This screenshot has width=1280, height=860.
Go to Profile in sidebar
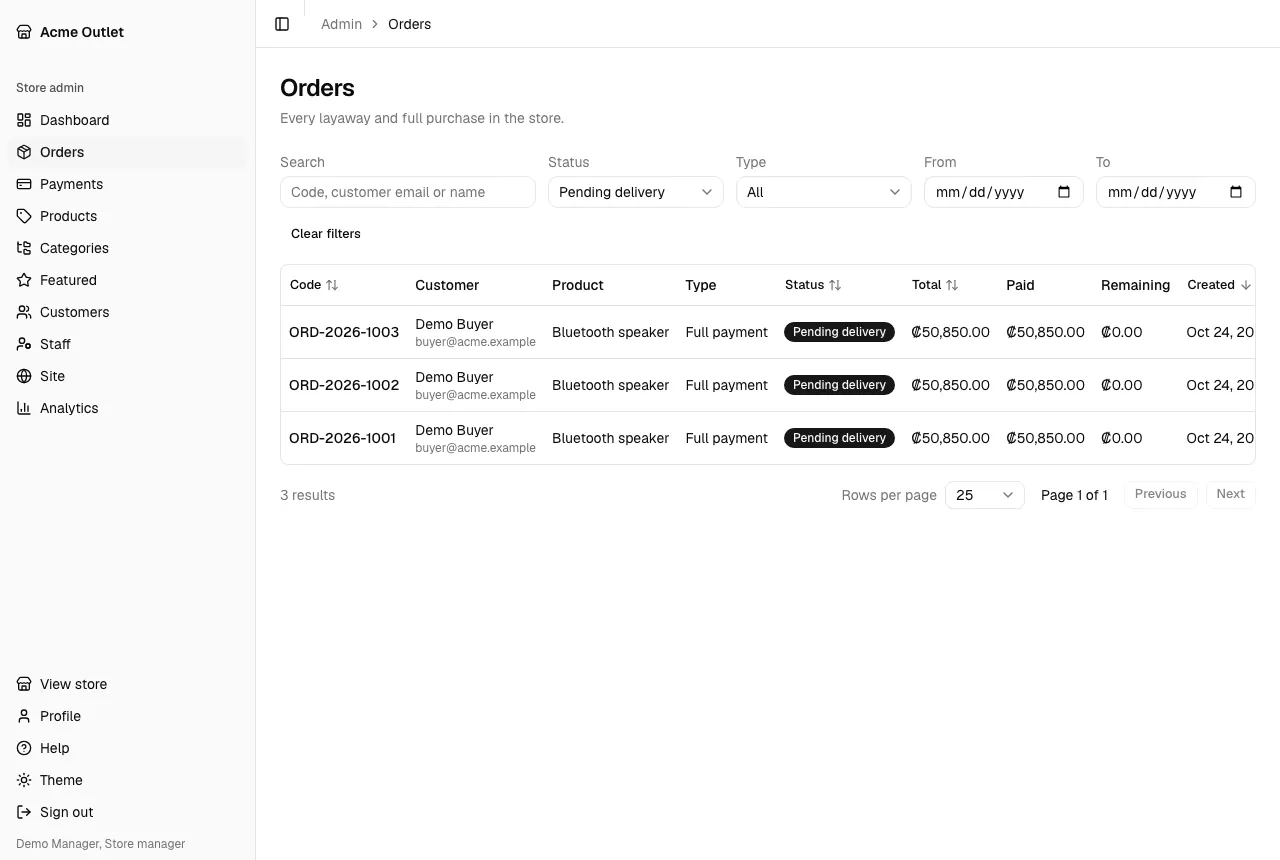point(128,716)
